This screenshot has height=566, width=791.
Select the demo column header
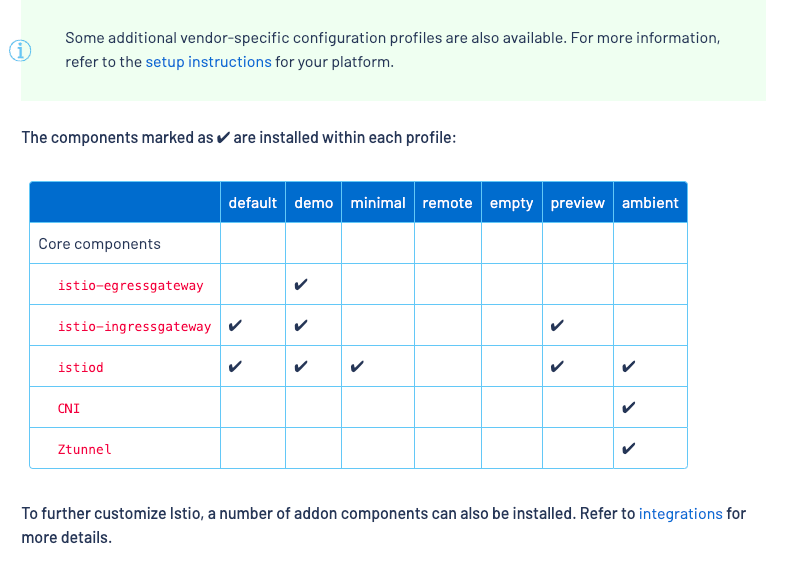(x=314, y=203)
